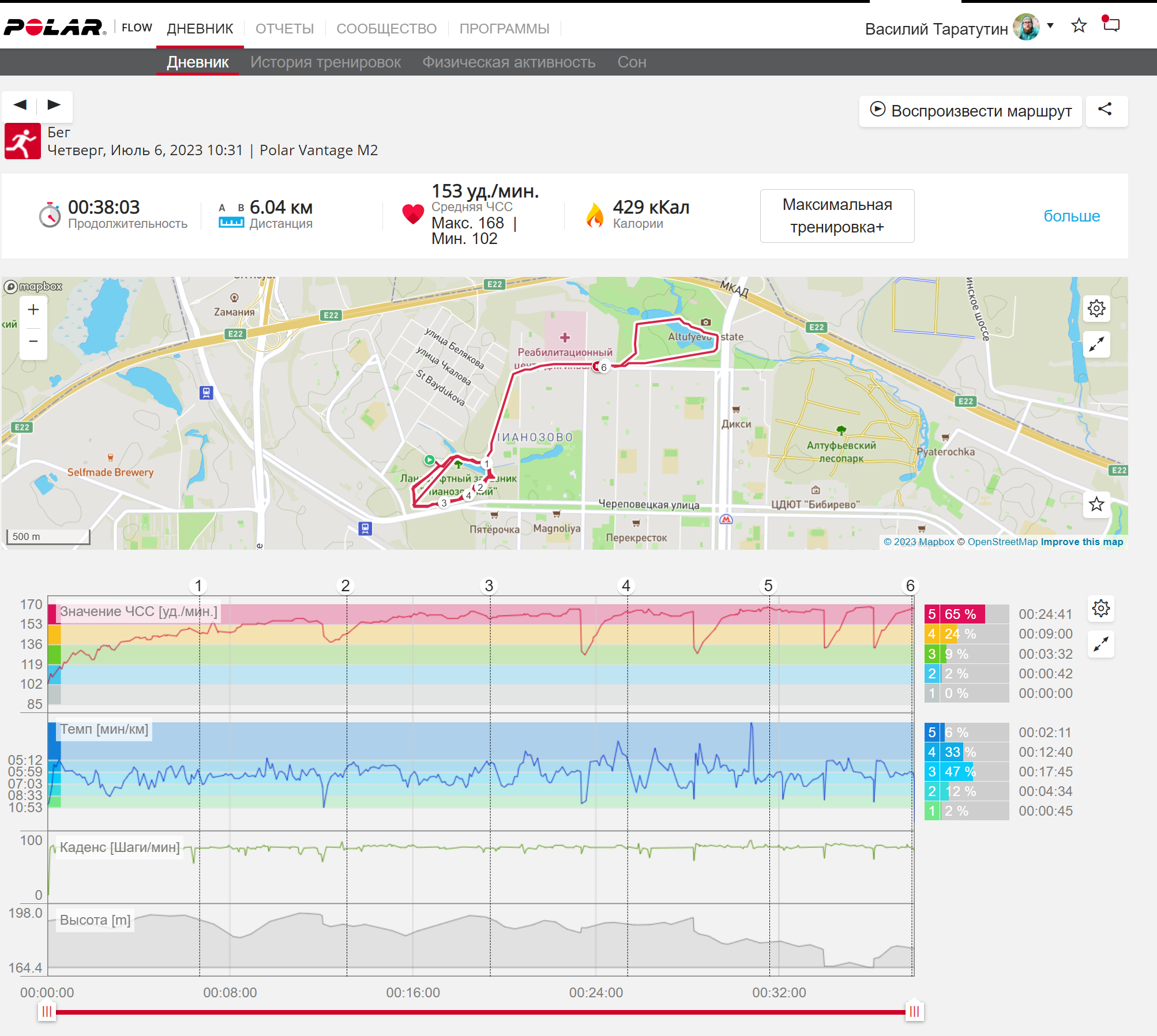1157x1036 pixels.
Task: Expand more training details via больше
Action: pos(1072,216)
